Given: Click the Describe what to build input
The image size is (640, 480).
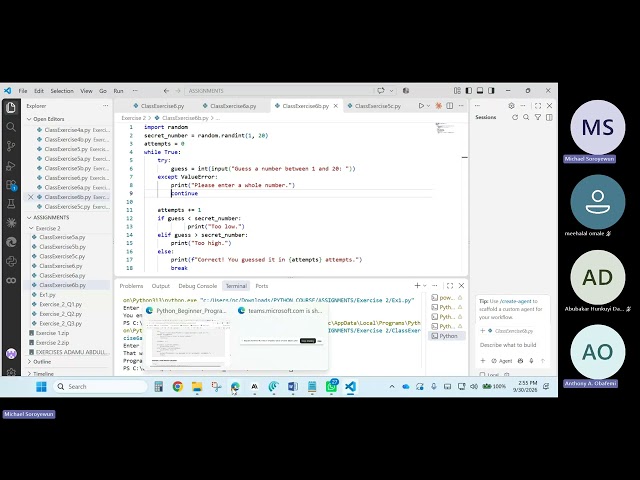Looking at the screenshot, I should [508, 345].
